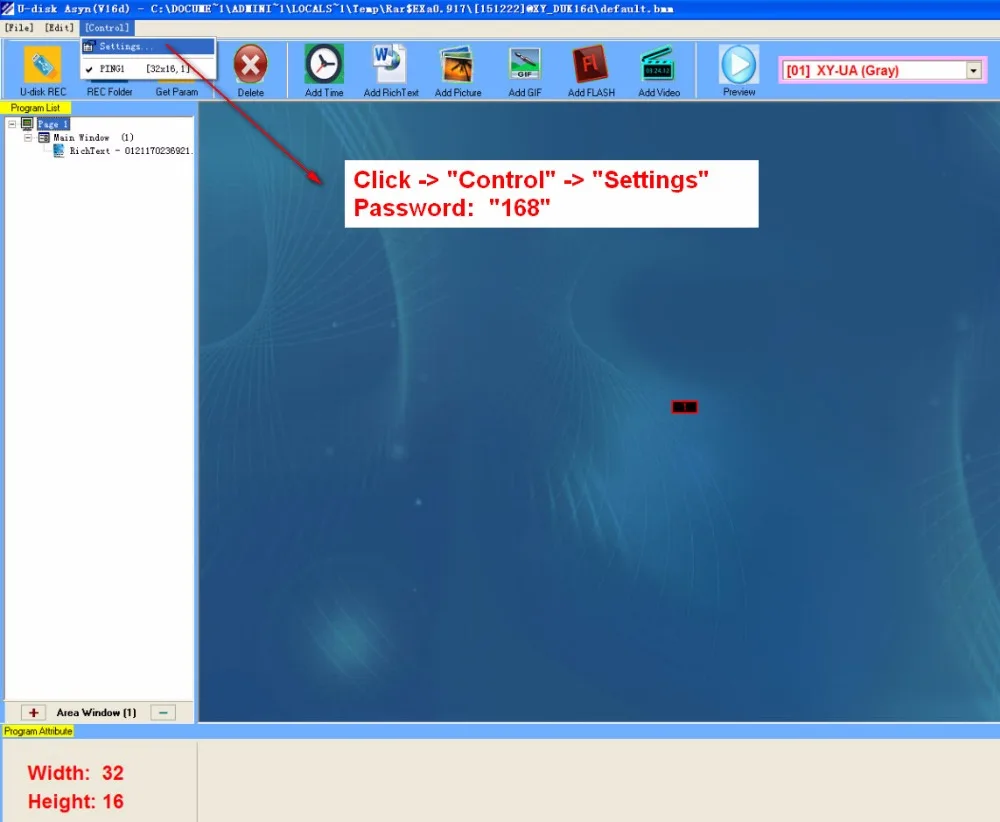Screen dimensions: 1000x822
Task: Click the Program Attribute tab label
Action: 38,731
